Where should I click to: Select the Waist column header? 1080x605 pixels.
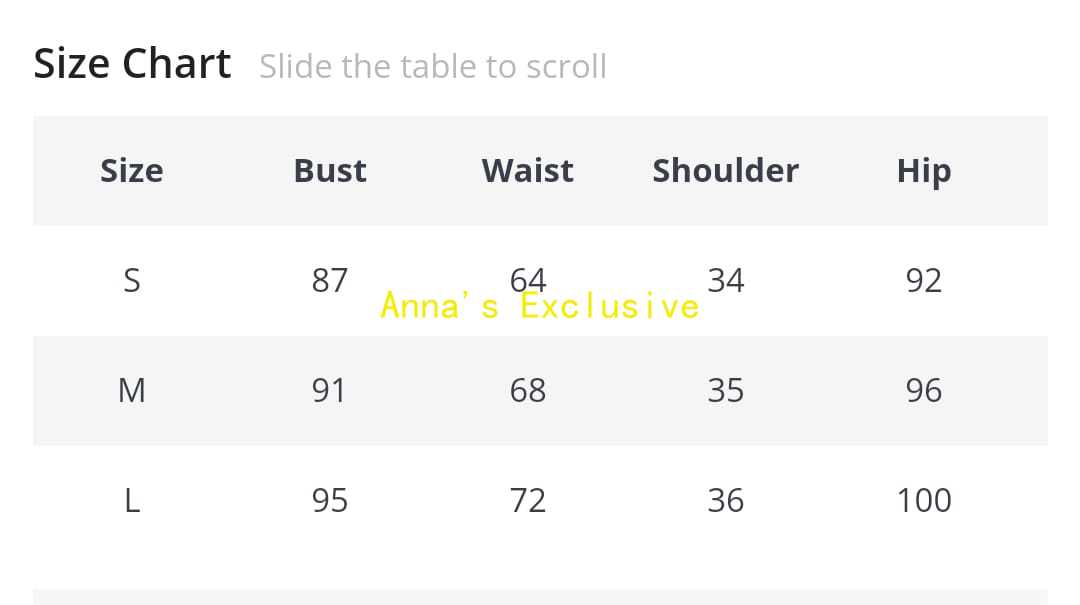coord(527,171)
